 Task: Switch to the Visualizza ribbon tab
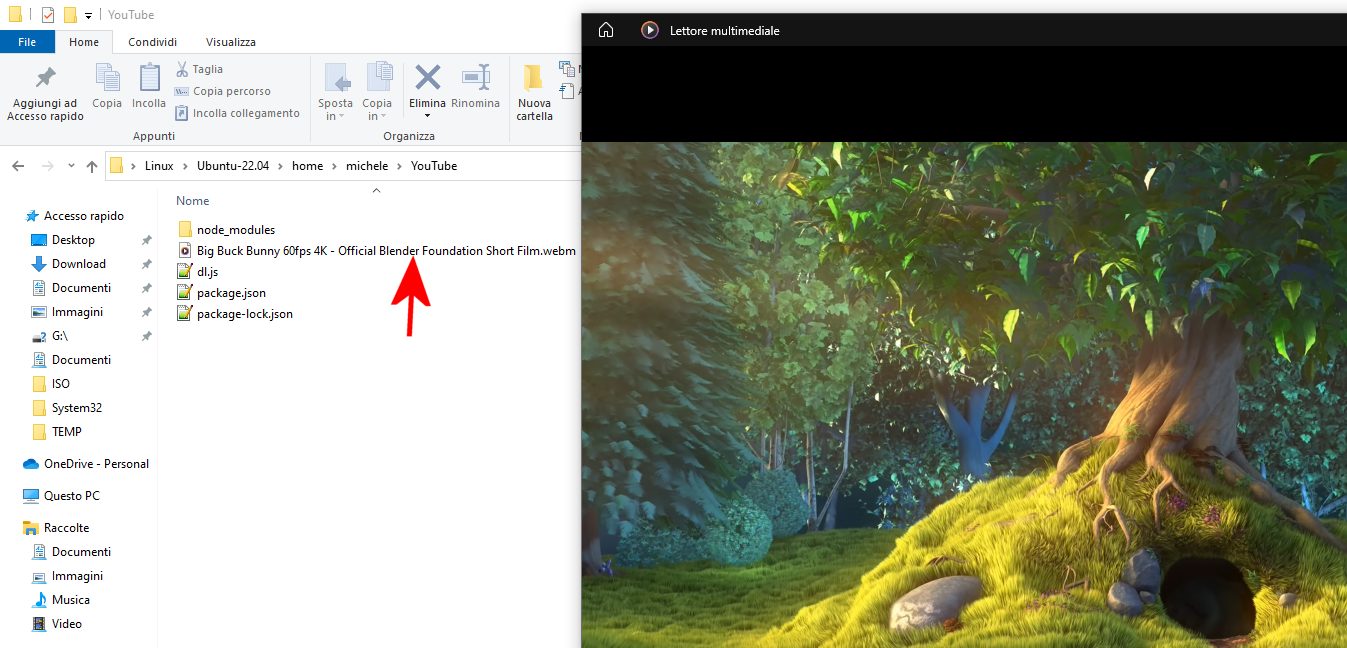click(231, 42)
